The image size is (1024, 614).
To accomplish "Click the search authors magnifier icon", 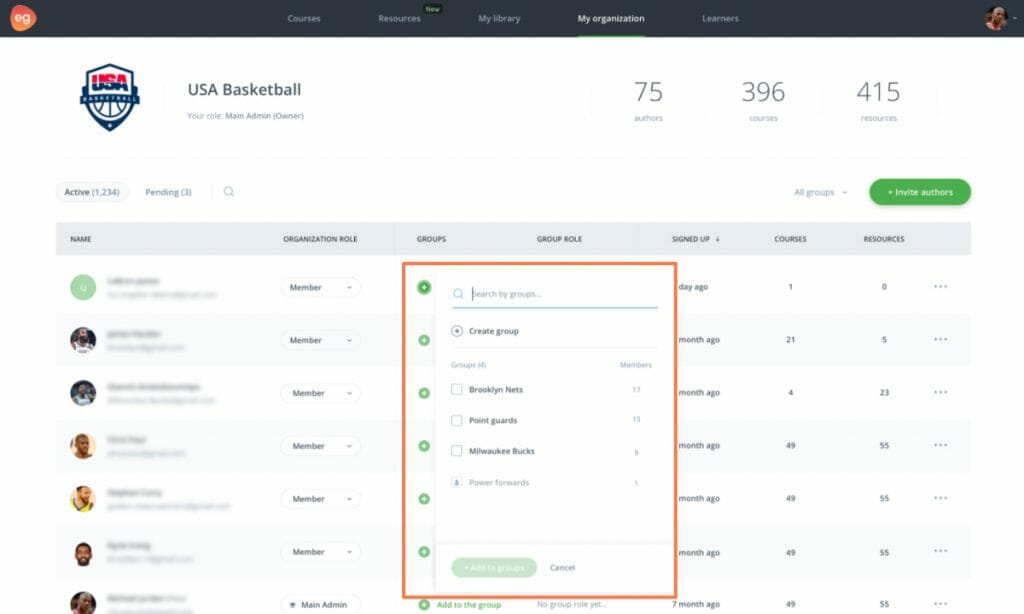I will [x=229, y=191].
